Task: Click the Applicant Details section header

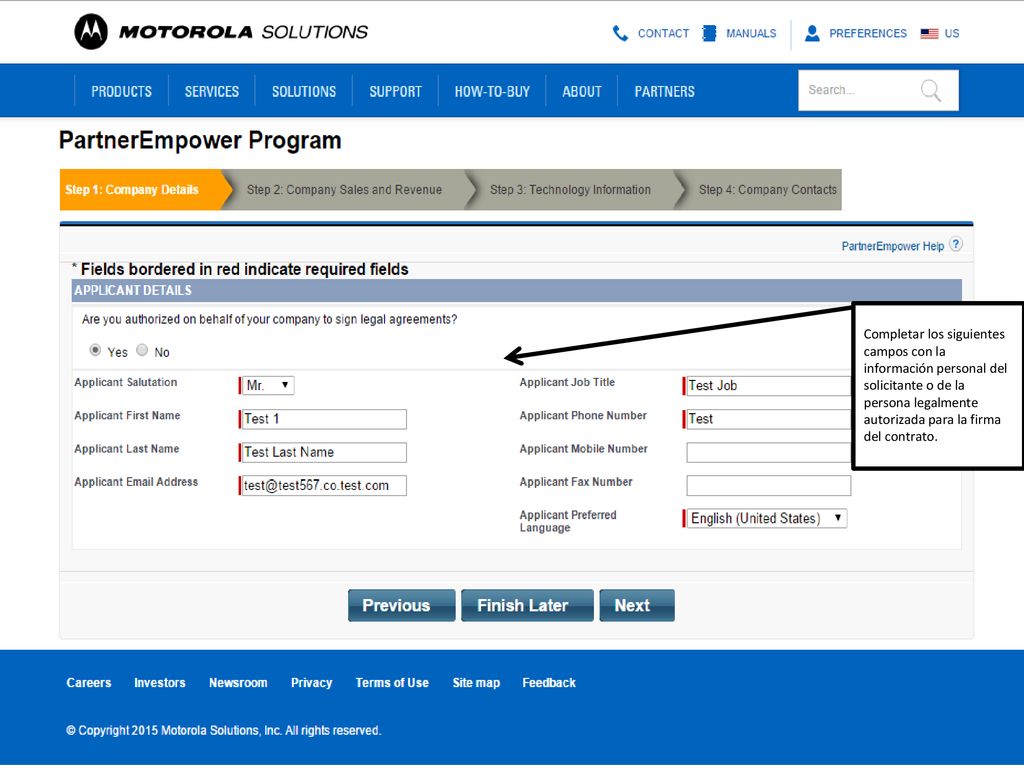Action: click(x=517, y=291)
